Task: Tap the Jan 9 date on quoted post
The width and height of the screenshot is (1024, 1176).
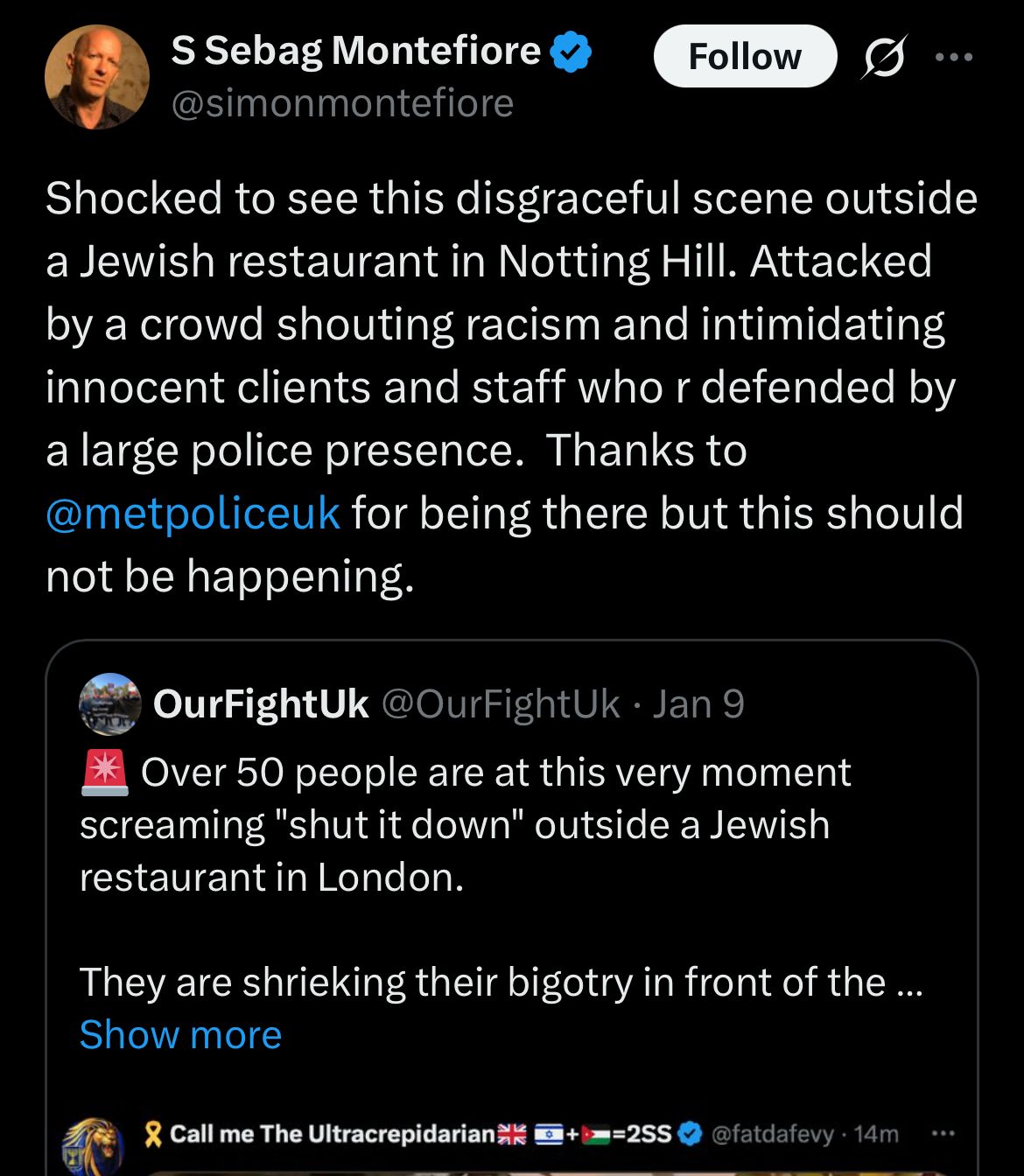Action: point(698,704)
